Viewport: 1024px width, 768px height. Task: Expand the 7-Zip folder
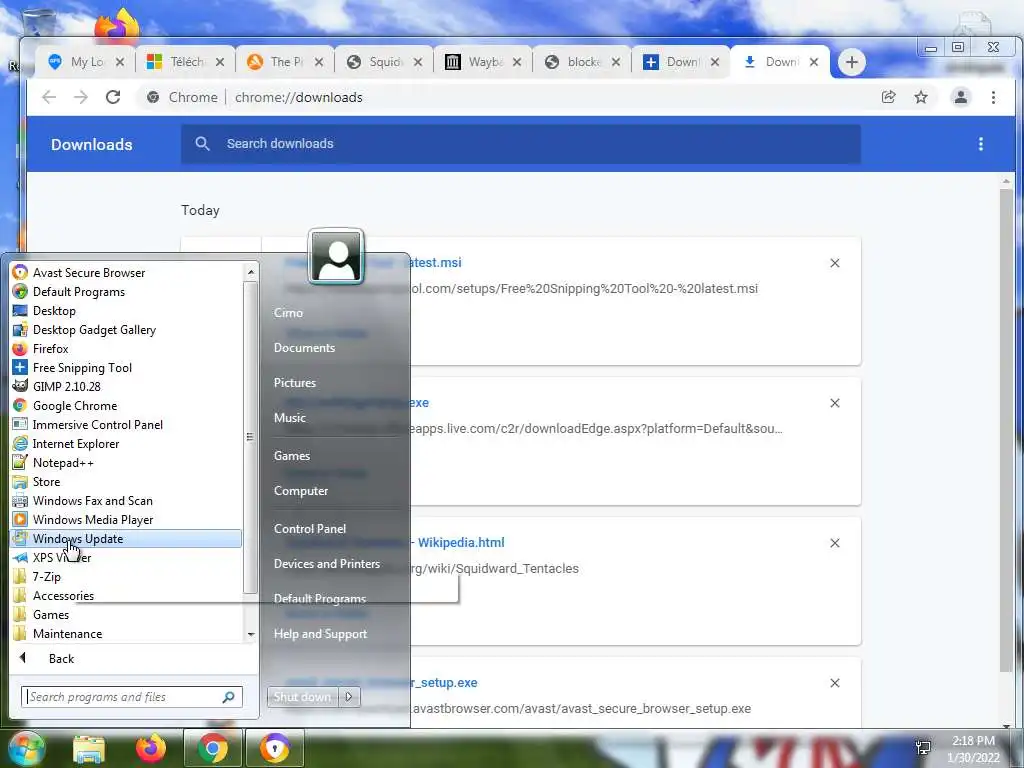(x=46, y=577)
